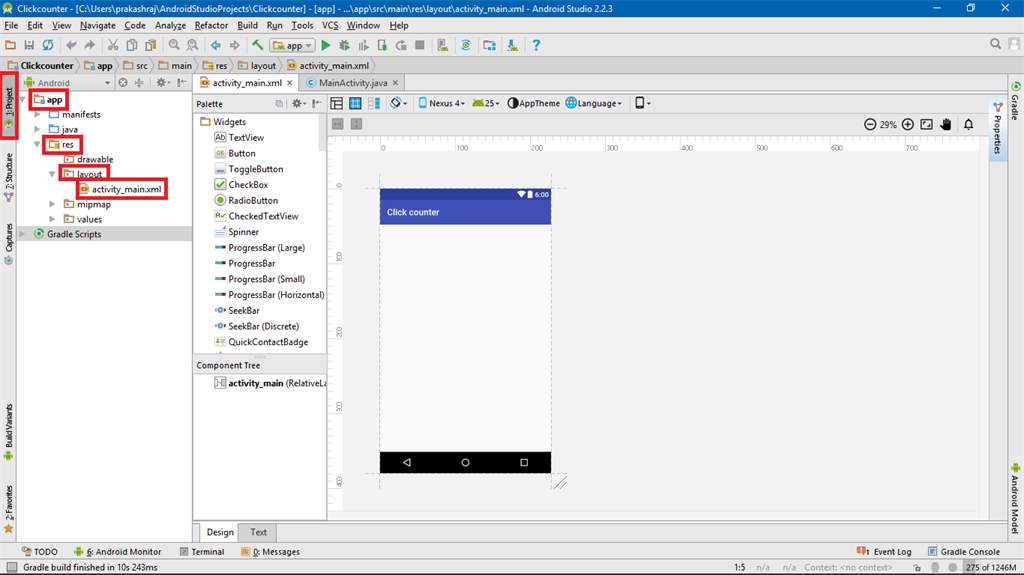The image size is (1024, 575).
Task: Open the Refactor menu
Action: coord(211,25)
